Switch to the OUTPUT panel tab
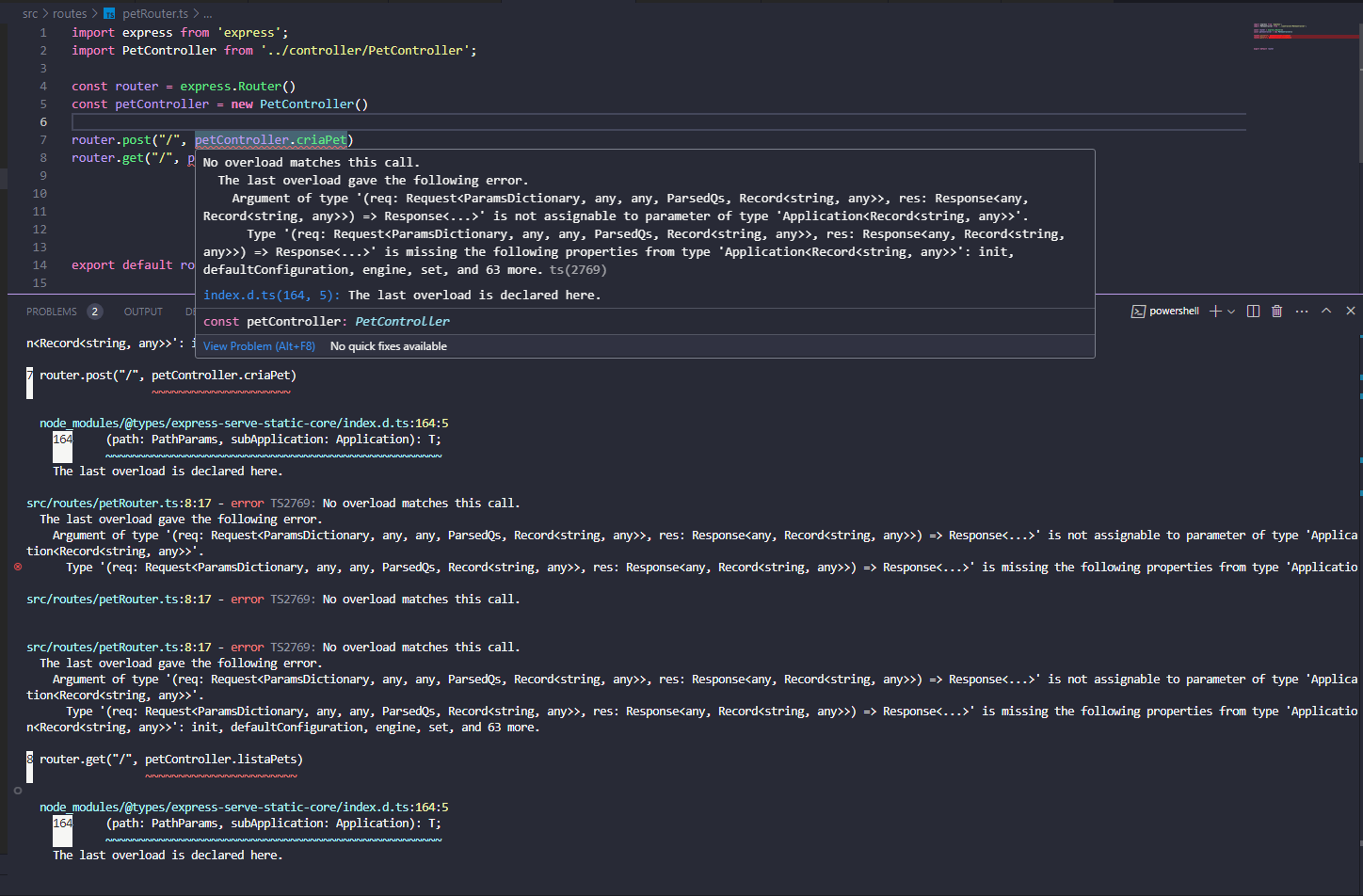Viewport: 1363px width, 896px height. pyautogui.click(x=143, y=312)
